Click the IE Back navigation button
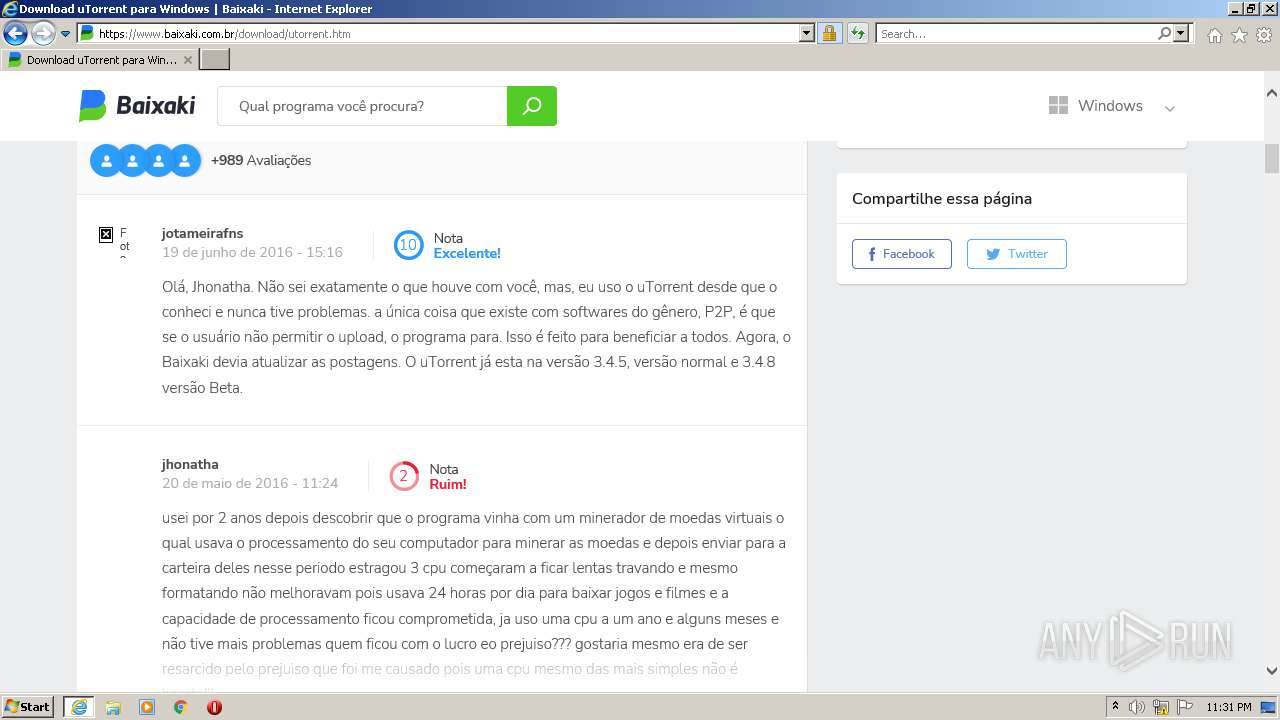This screenshot has height=720, width=1280. click(15, 33)
